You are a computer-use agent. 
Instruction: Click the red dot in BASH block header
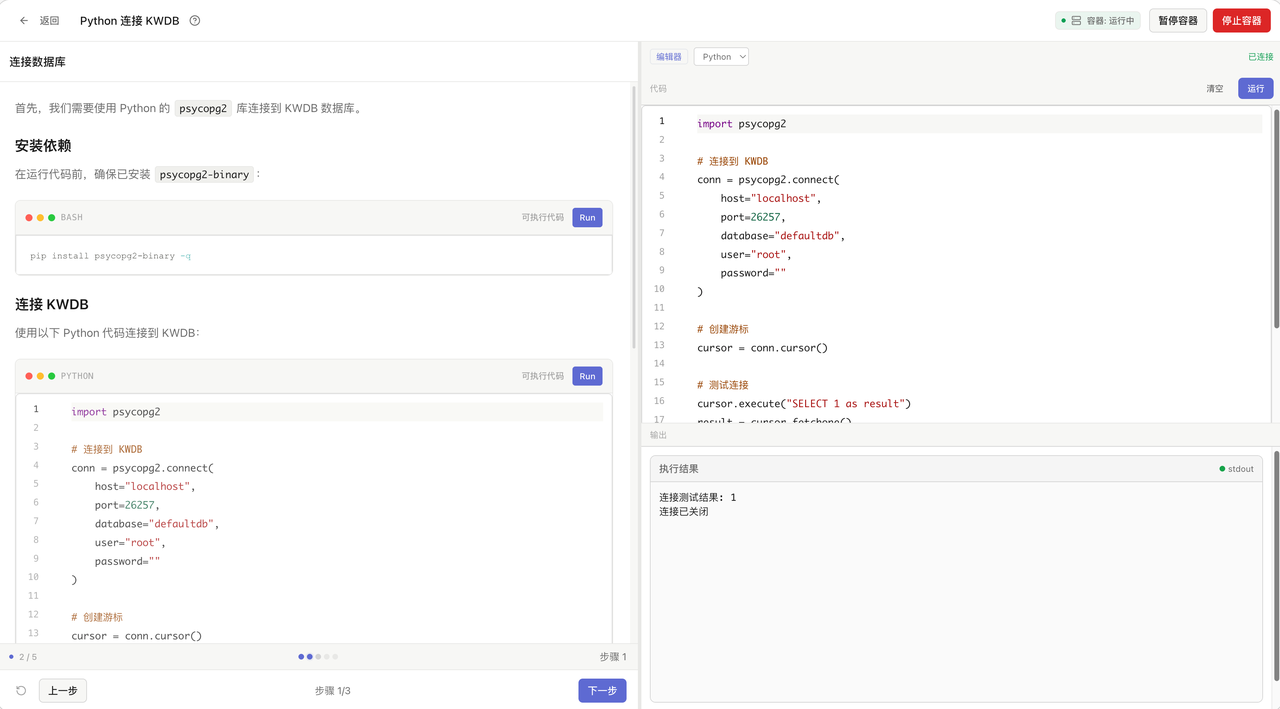click(x=30, y=218)
